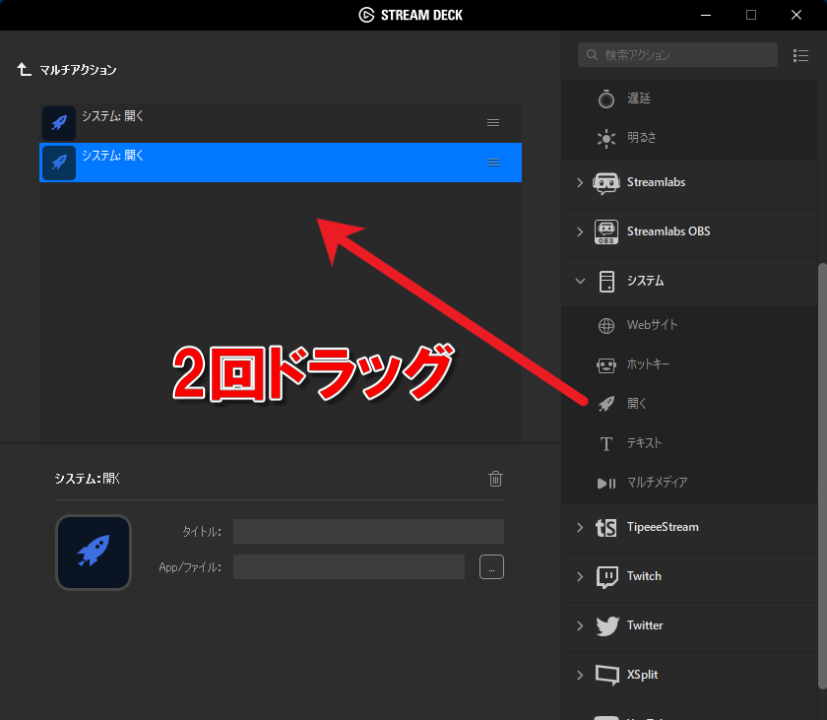This screenshot has width=827, height=720.
Task: Expand the XSplit category
Action: click(x=580, y=674)
